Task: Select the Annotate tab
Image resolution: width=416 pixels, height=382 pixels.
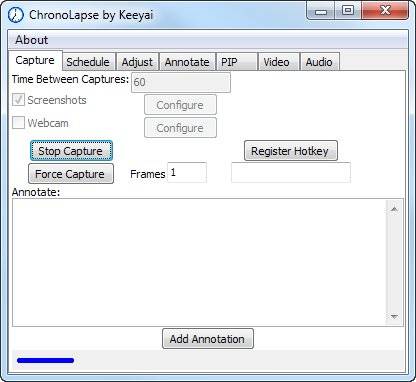Action: [187, 62]
